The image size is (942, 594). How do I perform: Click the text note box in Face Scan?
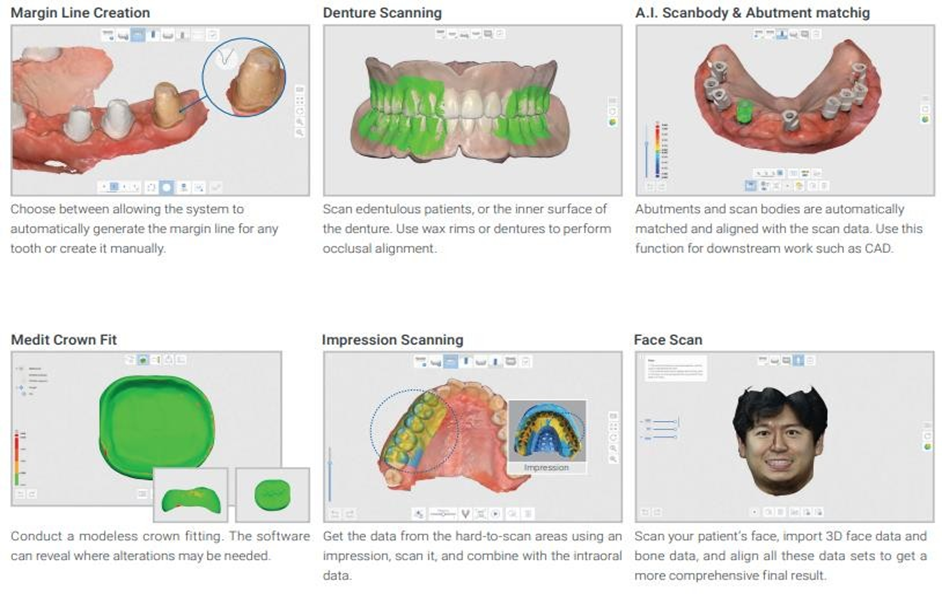(x=676, y=370)
